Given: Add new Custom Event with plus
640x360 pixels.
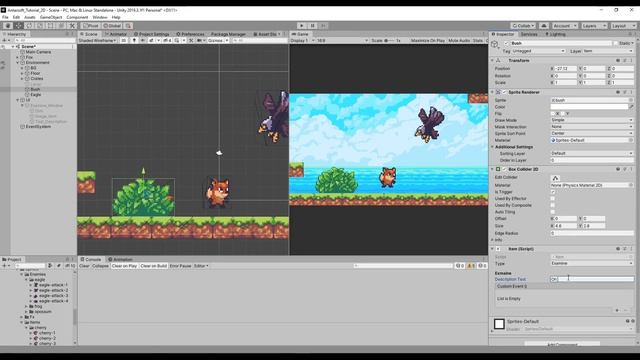Looking at the screenshot, I should coord(617,310).
